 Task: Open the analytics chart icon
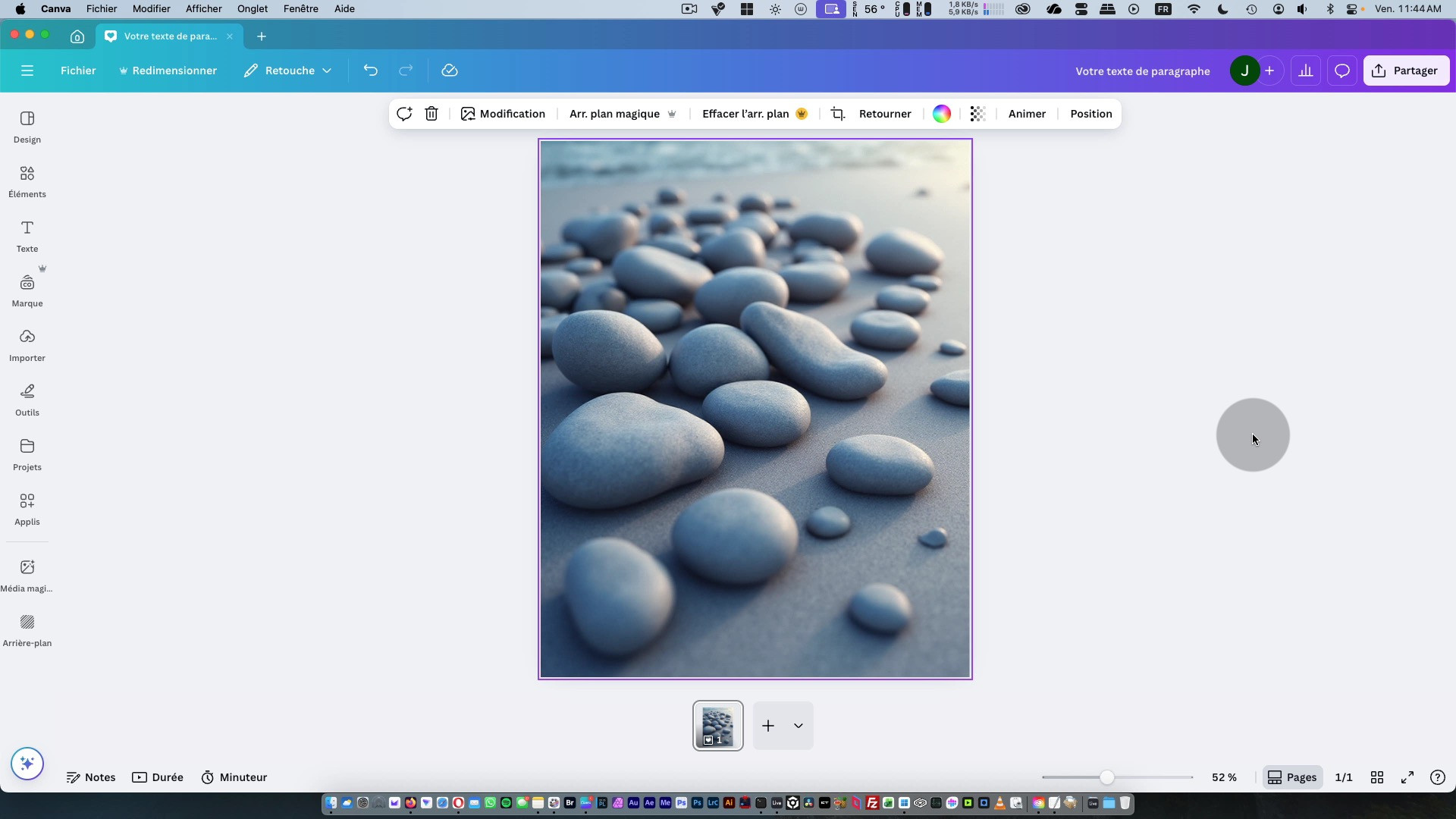pos(1305,71)
